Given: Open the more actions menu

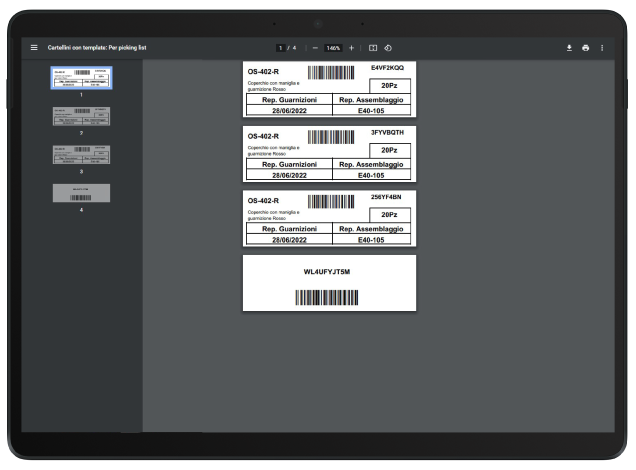Looking at the screenshot, I should (x=602, y=48).
